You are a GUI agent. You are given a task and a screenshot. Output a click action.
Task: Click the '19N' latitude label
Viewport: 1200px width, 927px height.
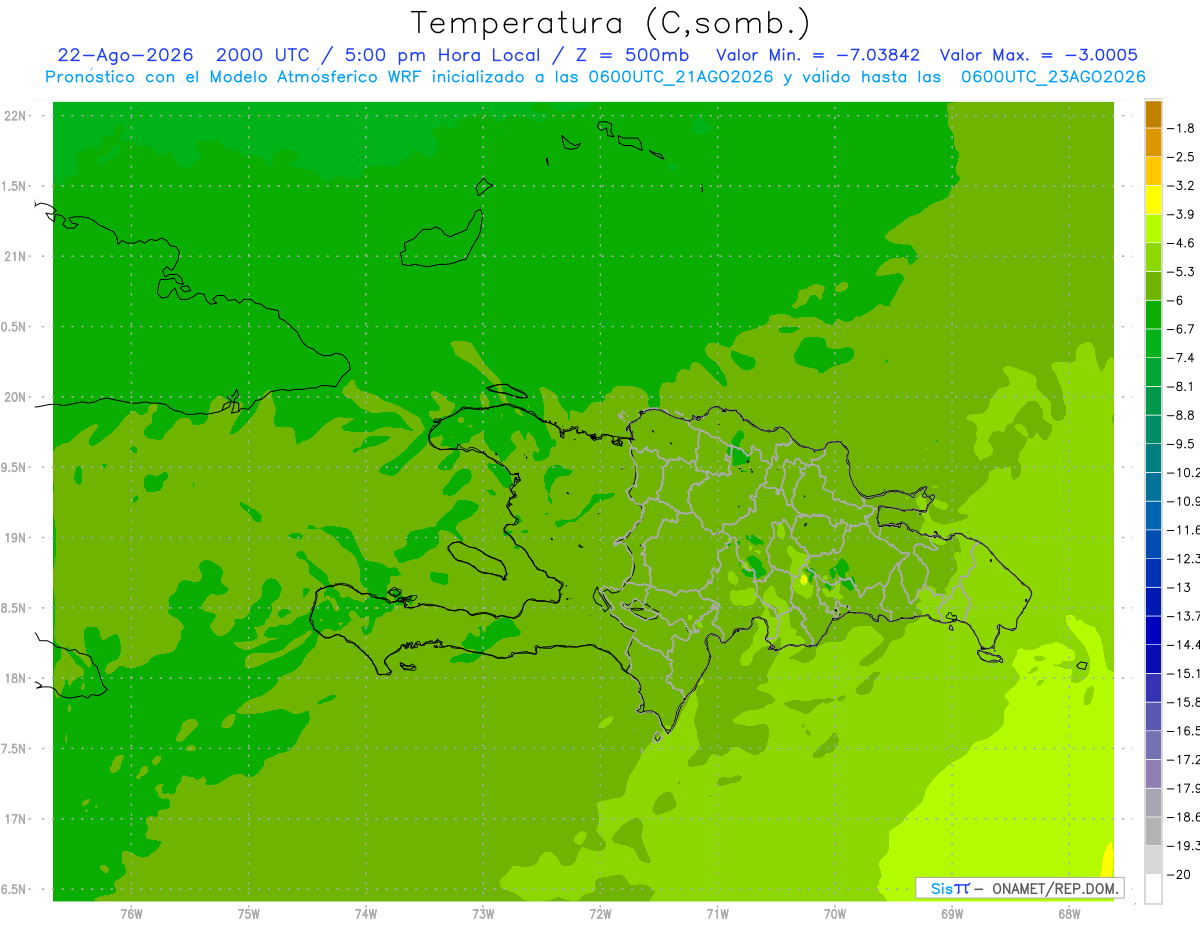pyautogui.click(x=15, y=538)
